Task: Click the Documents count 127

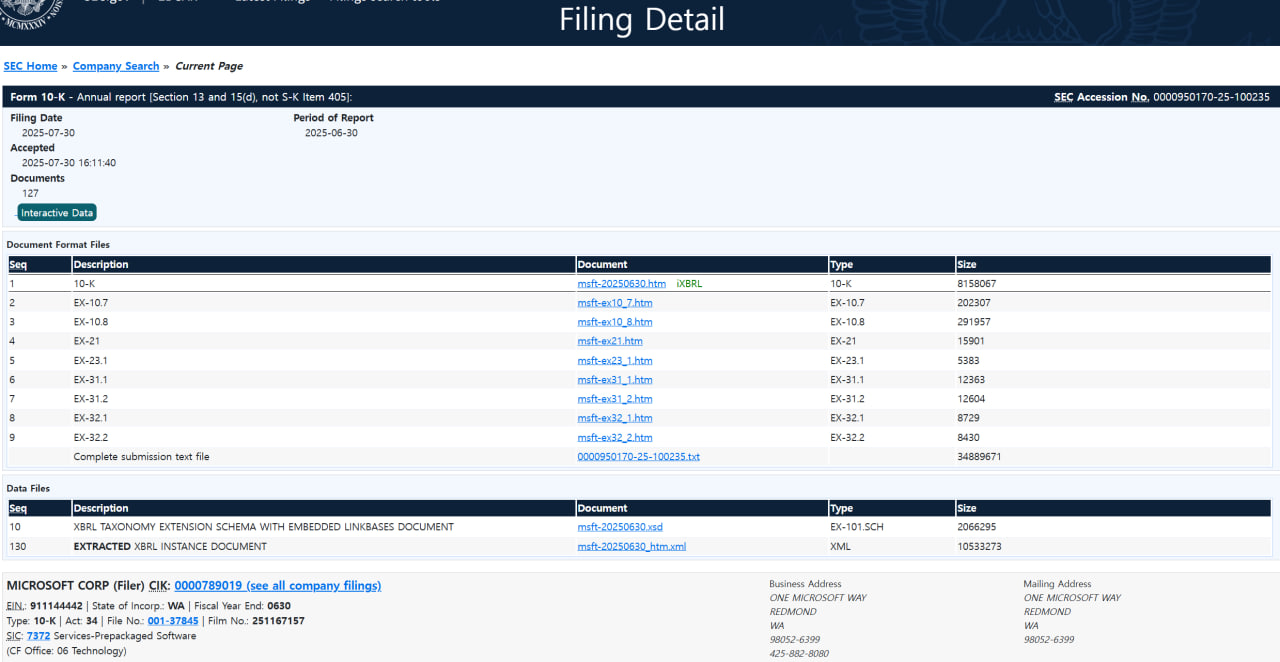Action: coord(30,193)
